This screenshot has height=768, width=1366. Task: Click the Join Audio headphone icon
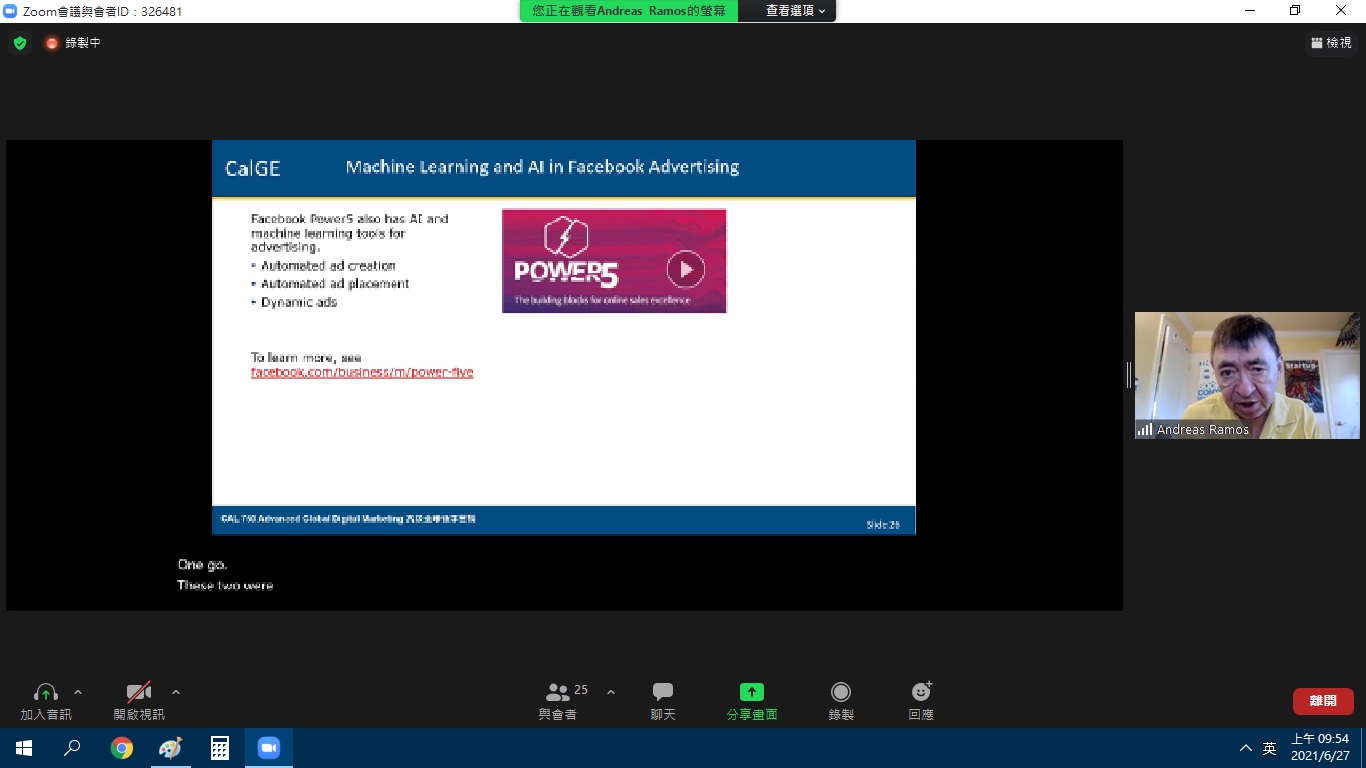[x=46, y=692]
